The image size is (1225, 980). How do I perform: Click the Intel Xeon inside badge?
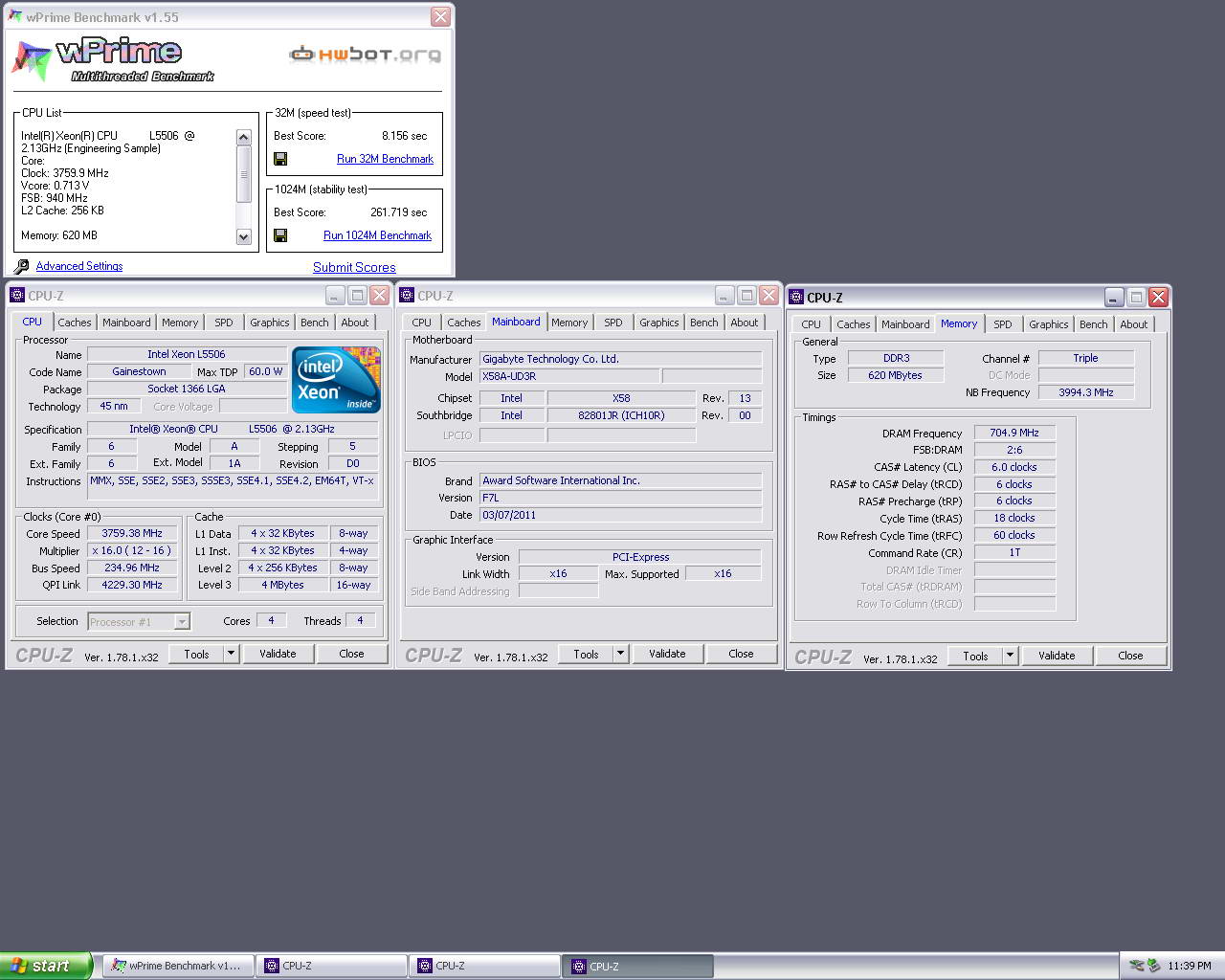point(336,380)
